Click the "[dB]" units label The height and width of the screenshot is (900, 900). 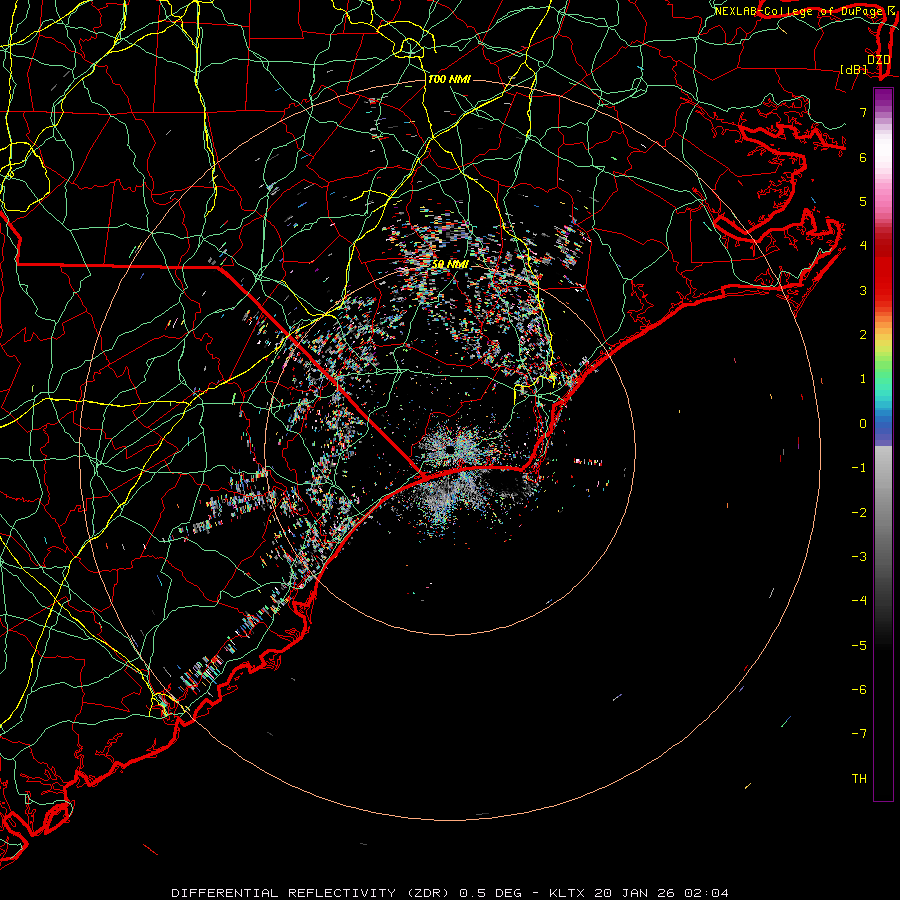[x=854, y=70]
